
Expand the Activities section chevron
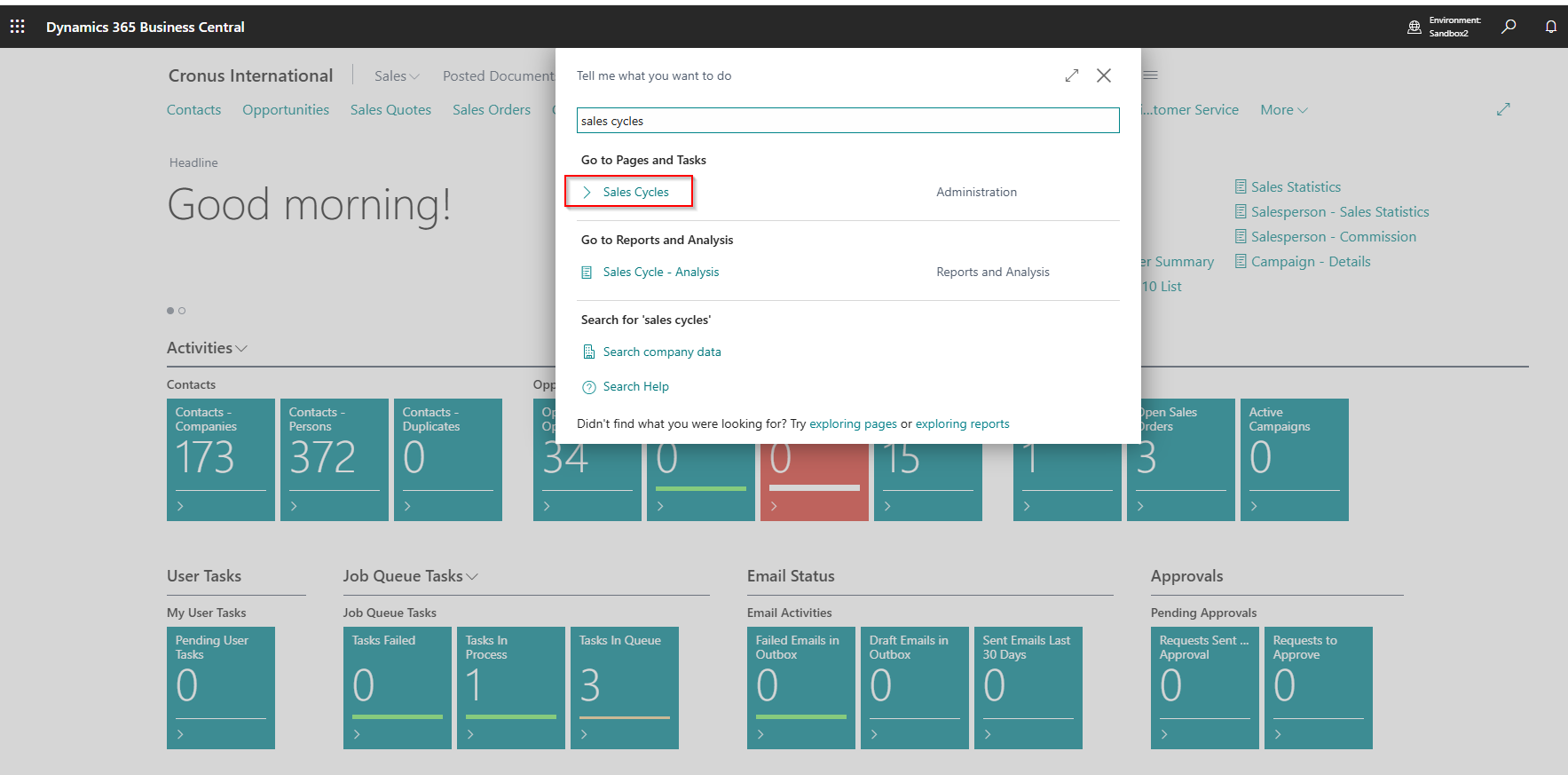pyautogui.click(x=241, y=349)
